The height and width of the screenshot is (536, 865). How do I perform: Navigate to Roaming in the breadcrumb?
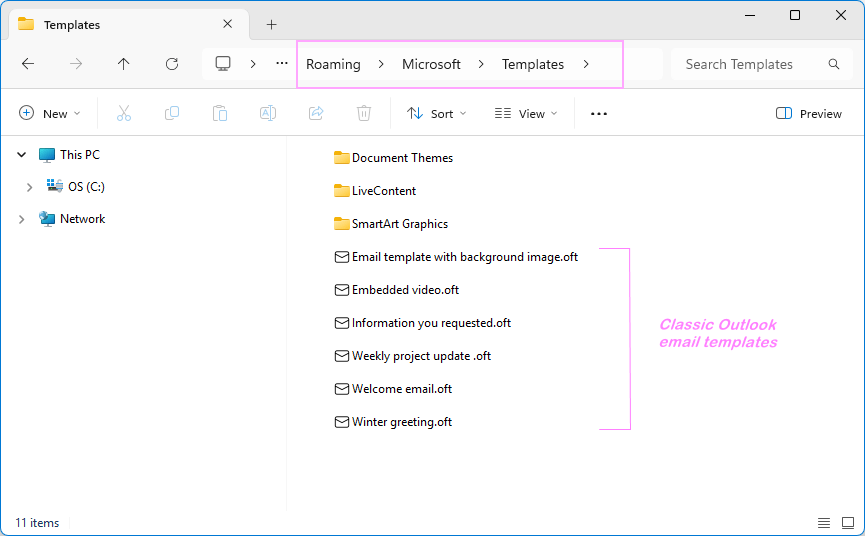click(333, 65)
